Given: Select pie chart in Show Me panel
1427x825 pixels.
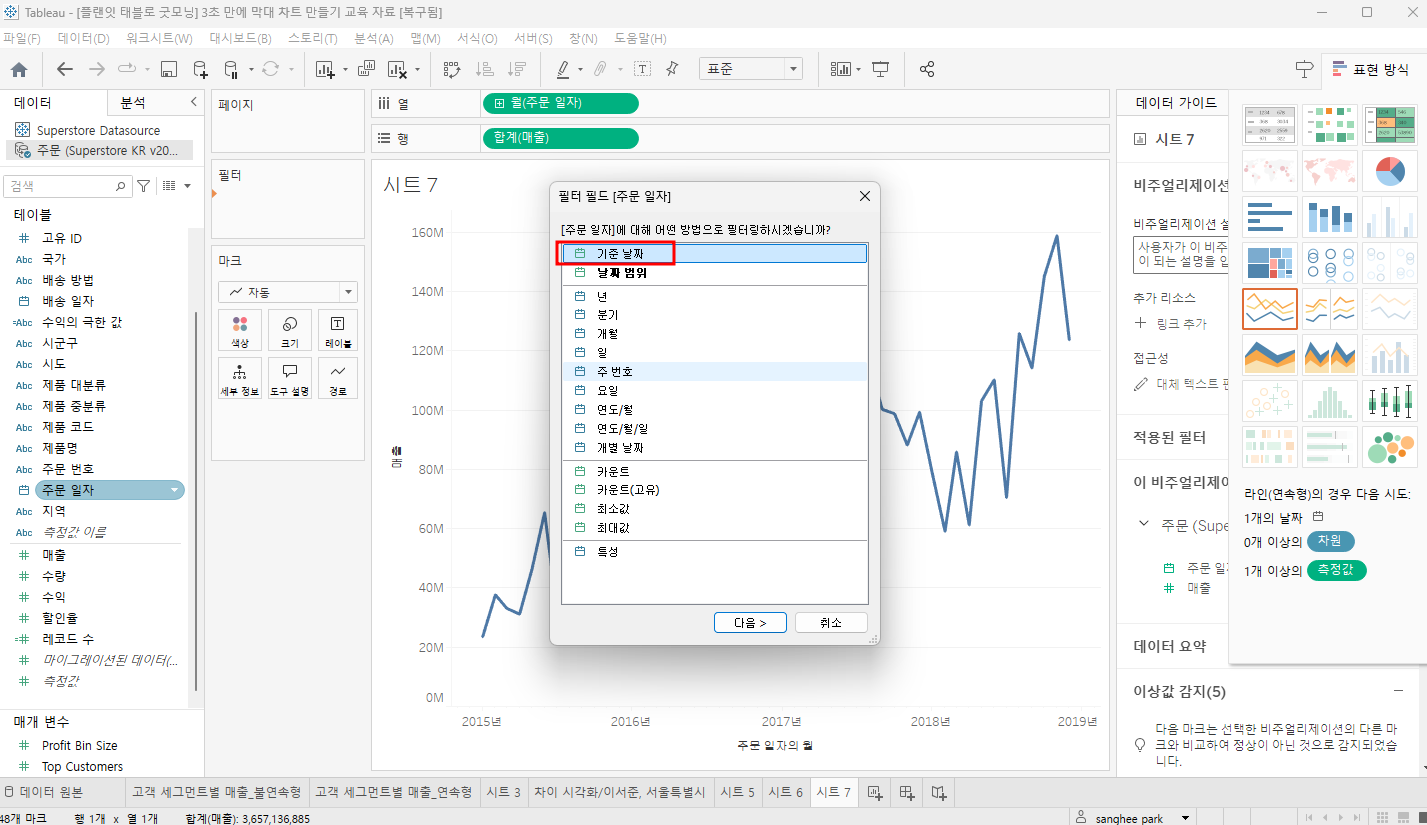Looking at the screenshot, I should point(1390,171).
